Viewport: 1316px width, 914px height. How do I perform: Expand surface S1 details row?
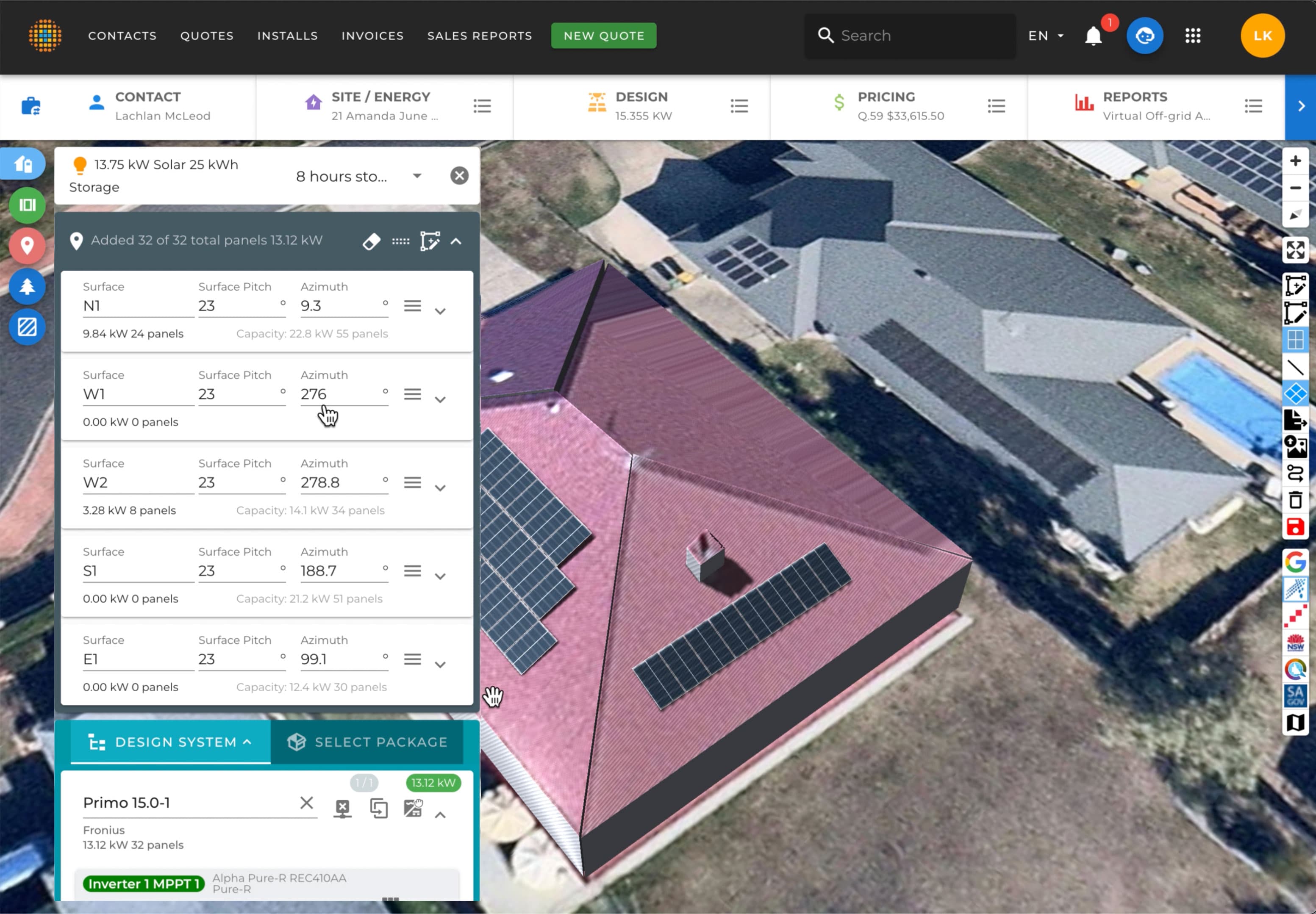coord(441,576)
